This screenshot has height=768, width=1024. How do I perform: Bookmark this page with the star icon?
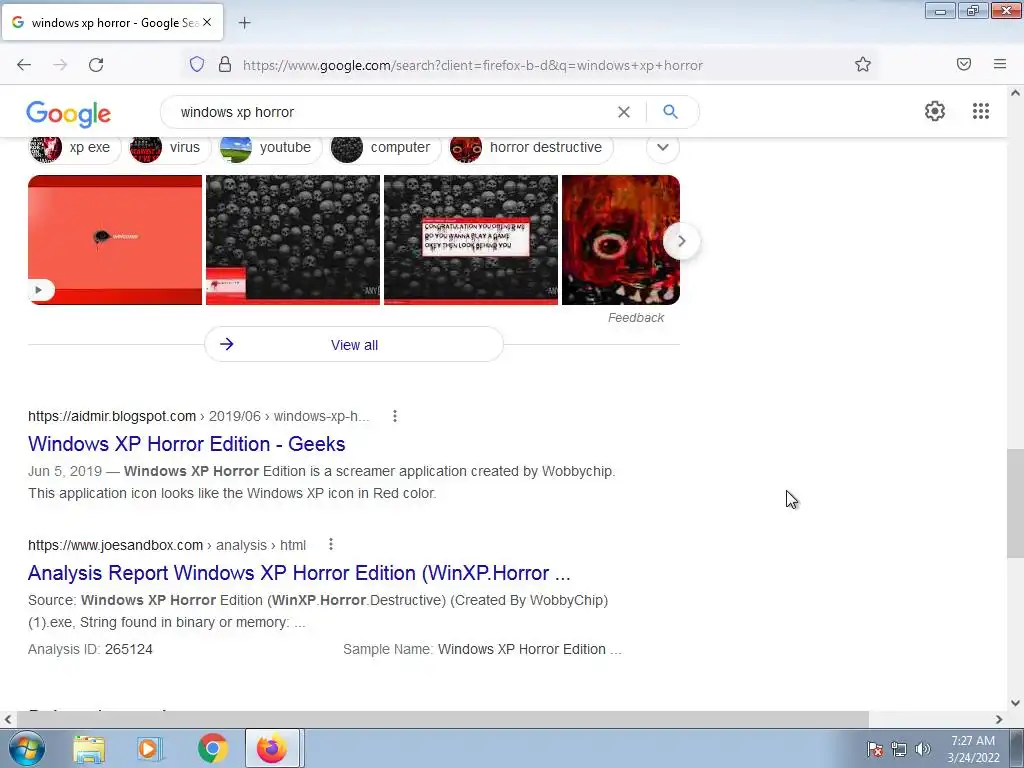[x=863, y=64]
